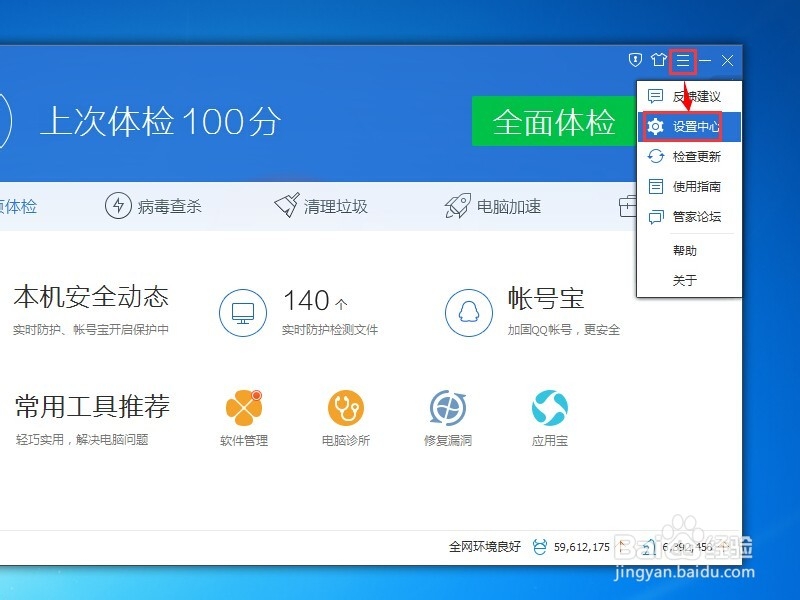Minimize the 电脑管家 window
800x600 pixels.
pos(705,61)
